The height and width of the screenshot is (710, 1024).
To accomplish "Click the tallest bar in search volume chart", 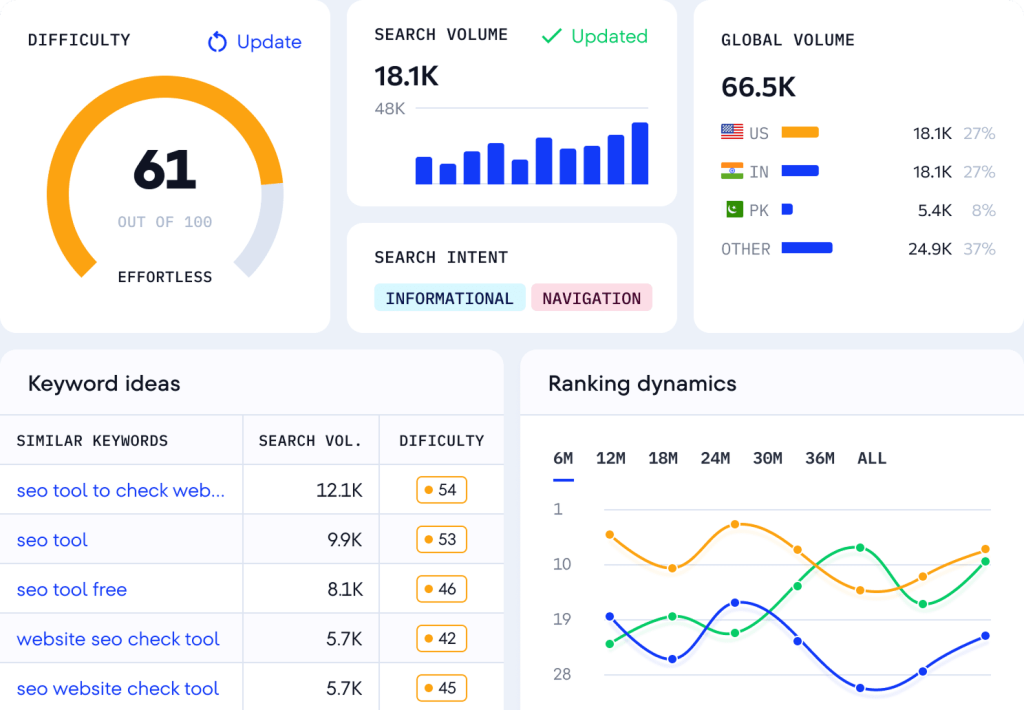I will click(x=640, y=154).
